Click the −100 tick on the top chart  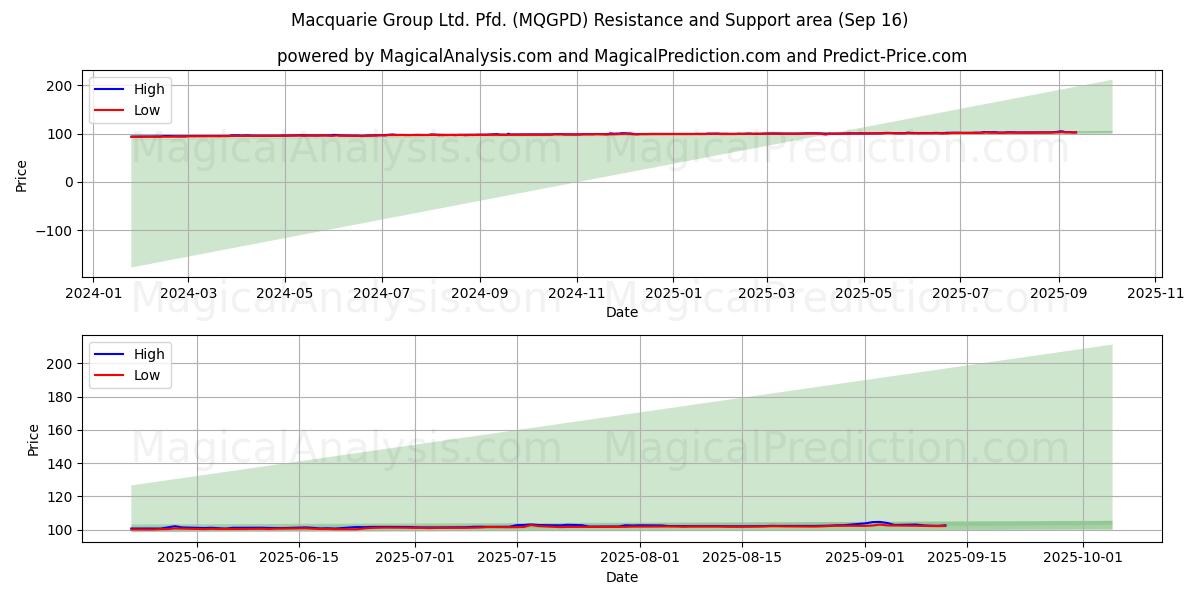[55, 231]
